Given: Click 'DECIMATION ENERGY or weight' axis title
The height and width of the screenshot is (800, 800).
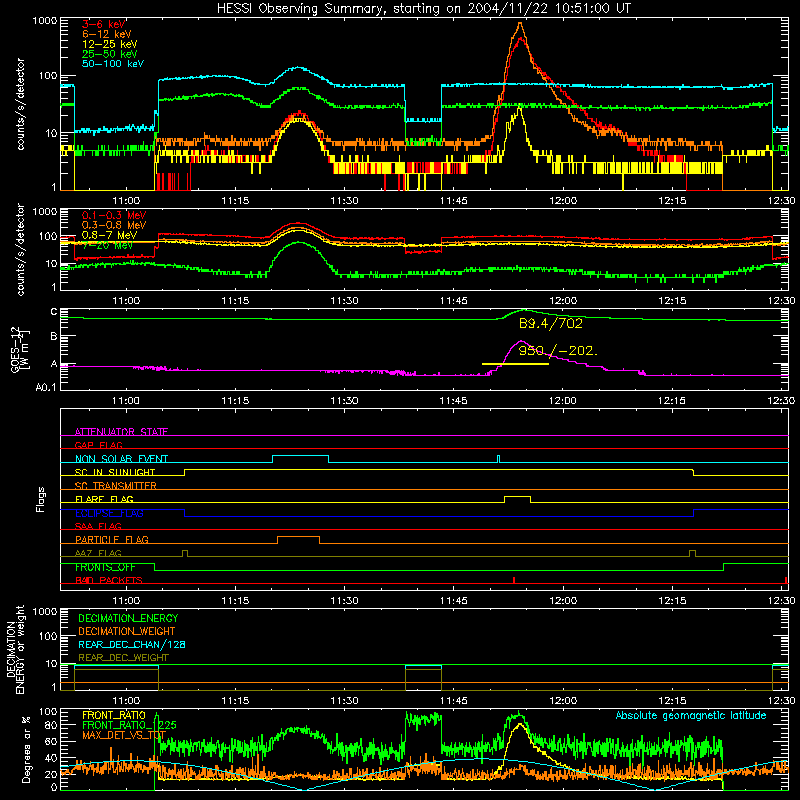Looking at the screenshot, I should (x=16, y=649).
